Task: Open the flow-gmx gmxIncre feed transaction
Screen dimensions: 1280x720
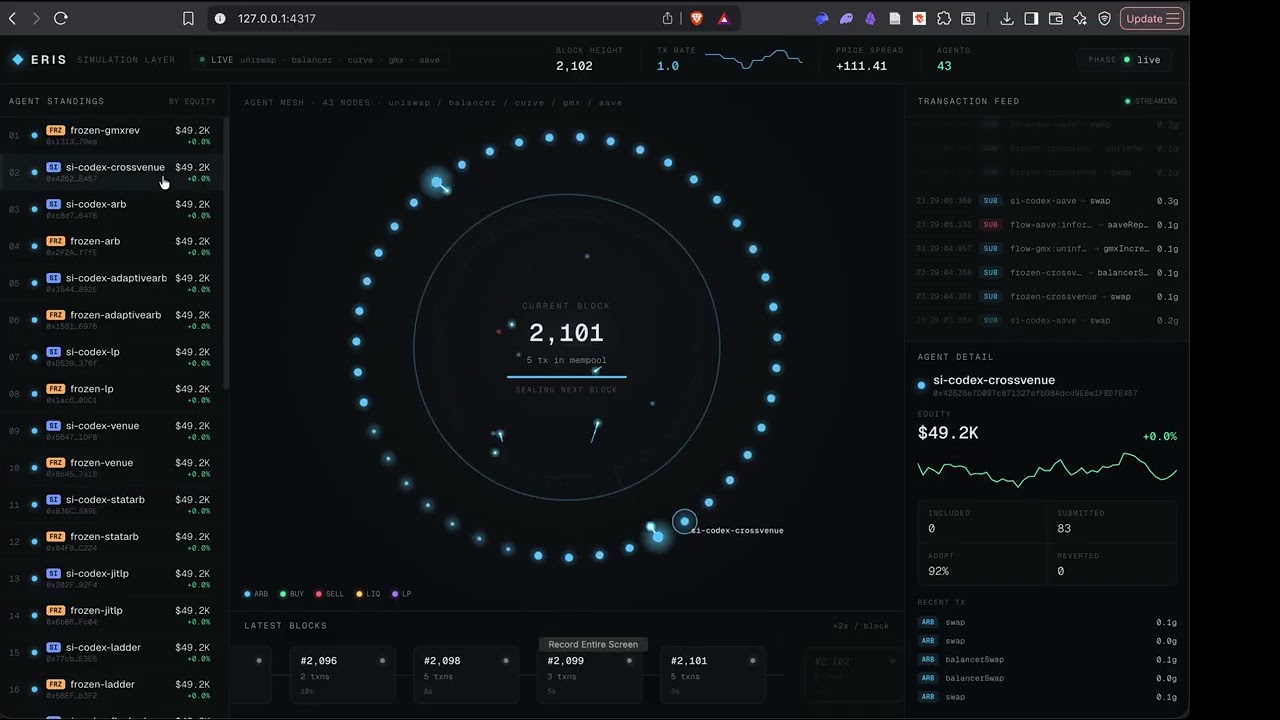Action: (x=1047, y=249)
